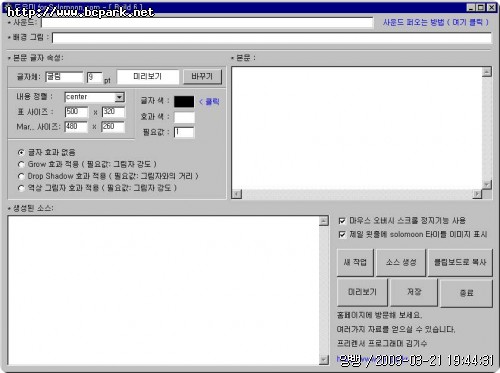Toggle solomoon 타이틀 이미지 표시 checkbox
Screen dimensions: 500x373
(342, 235)
